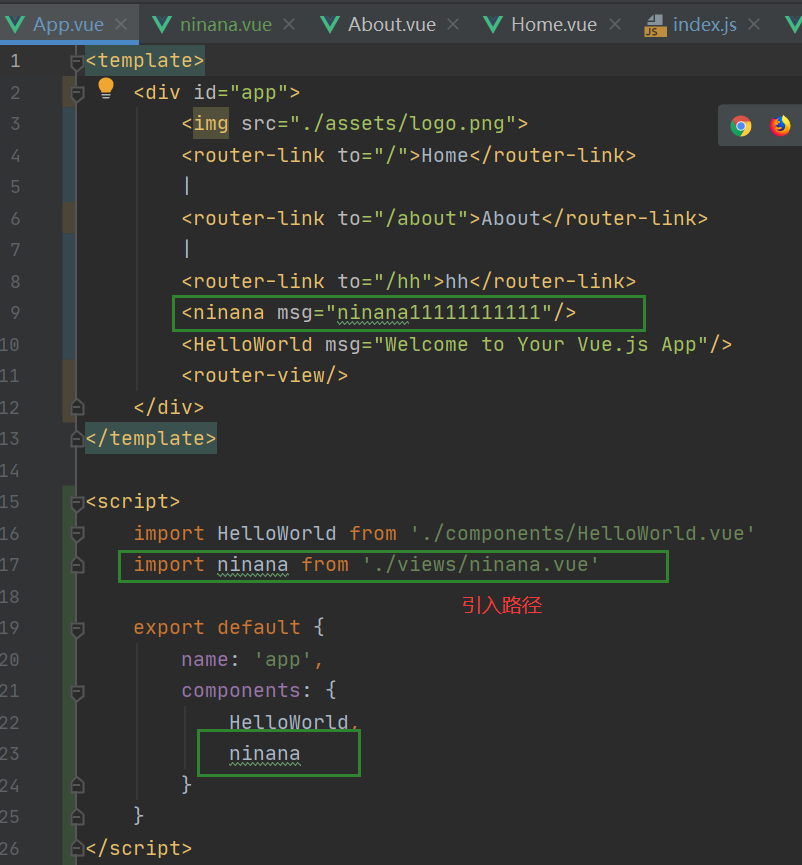
Task: Close the index.js tab
Action: (754, 24)
